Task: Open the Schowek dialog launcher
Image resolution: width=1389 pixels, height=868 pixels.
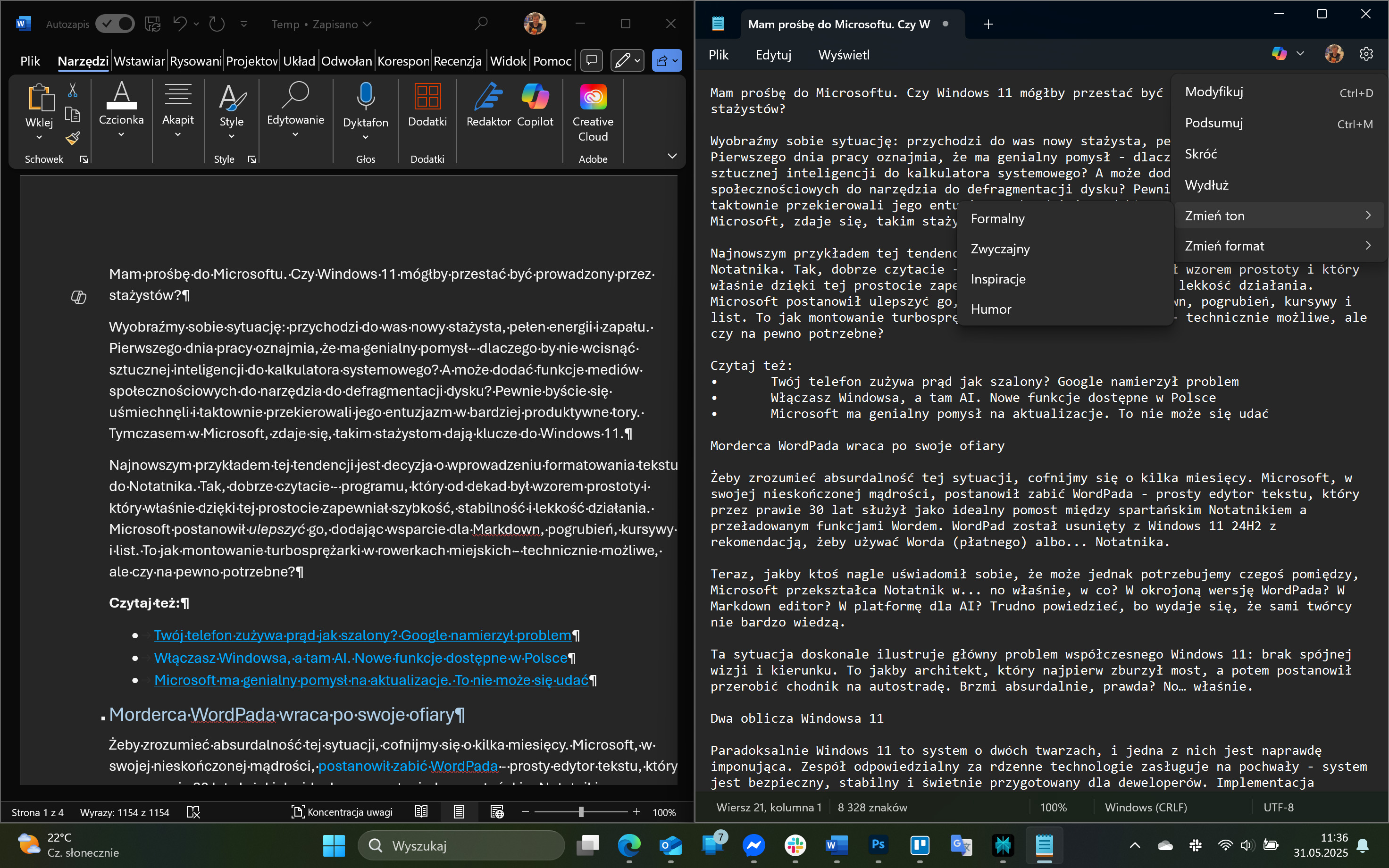Action: pos(84,159)
